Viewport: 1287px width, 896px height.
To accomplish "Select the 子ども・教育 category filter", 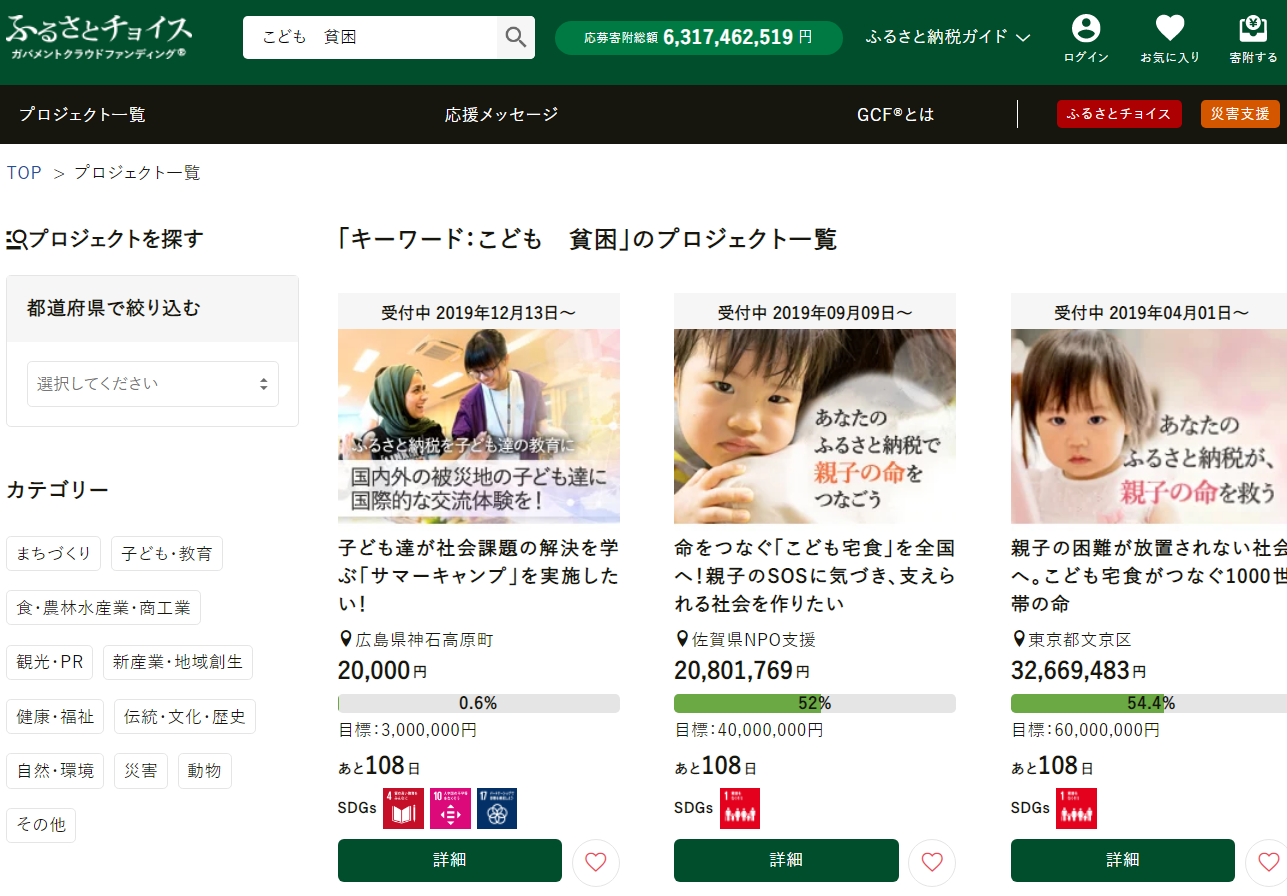I will pos(167,553).
